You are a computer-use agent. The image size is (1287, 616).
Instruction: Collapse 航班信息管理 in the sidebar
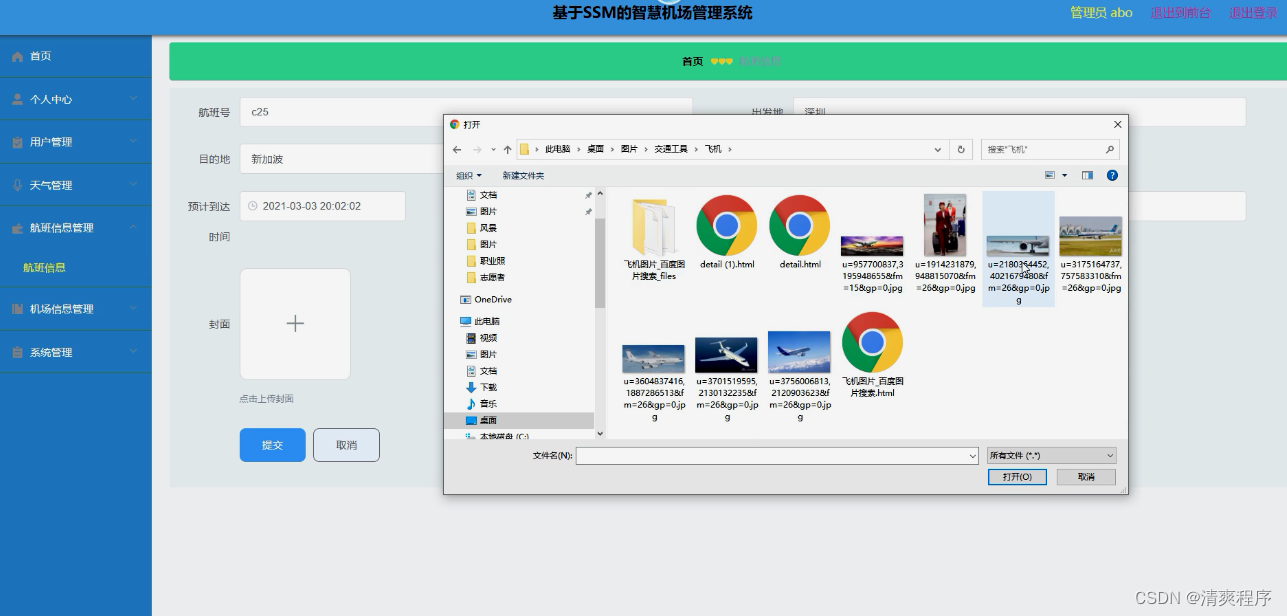click(76, 228)
